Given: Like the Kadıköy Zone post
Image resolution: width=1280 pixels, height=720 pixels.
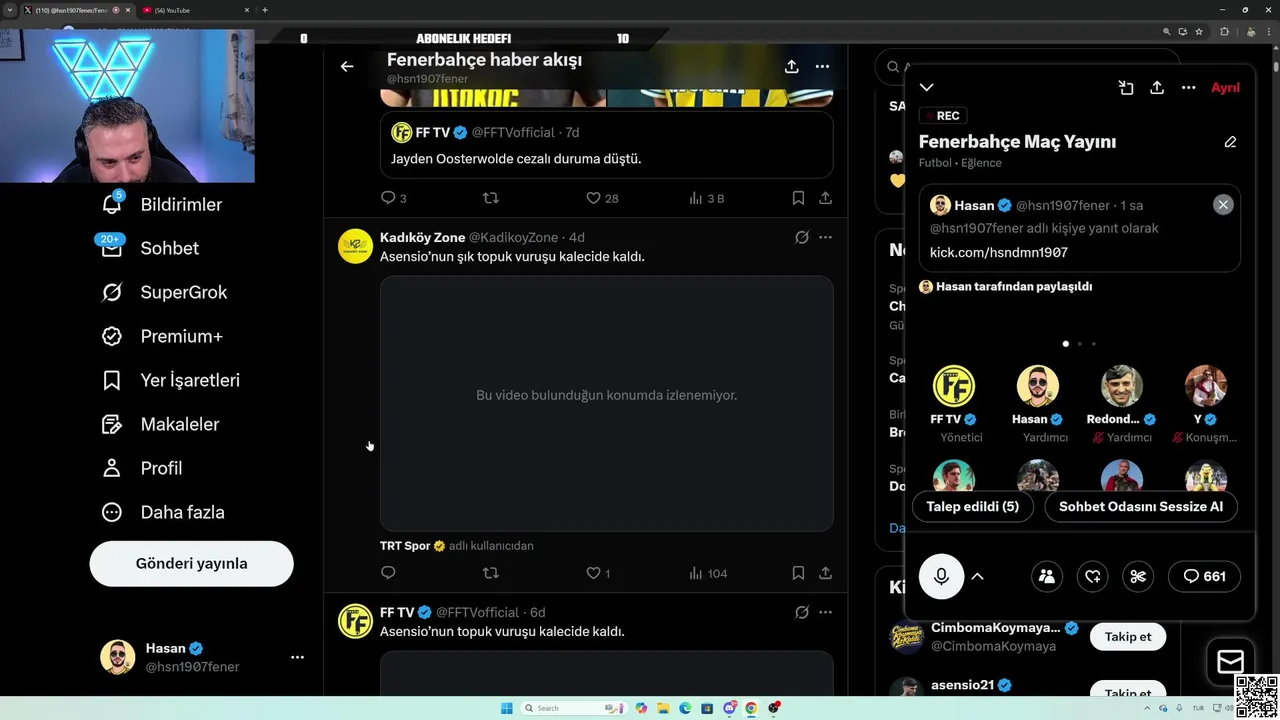Looking at the screenshot, I should click(x=593, y=573).
